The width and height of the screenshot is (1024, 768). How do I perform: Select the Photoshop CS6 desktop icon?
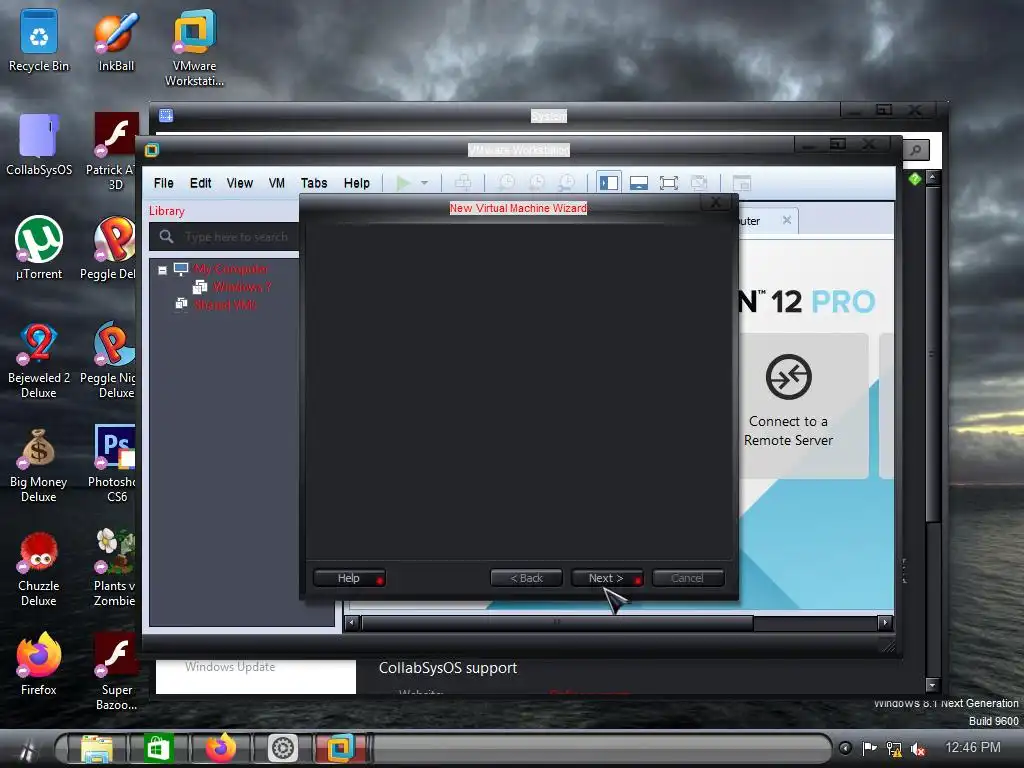pyautogui.click(x=115, y=464)
